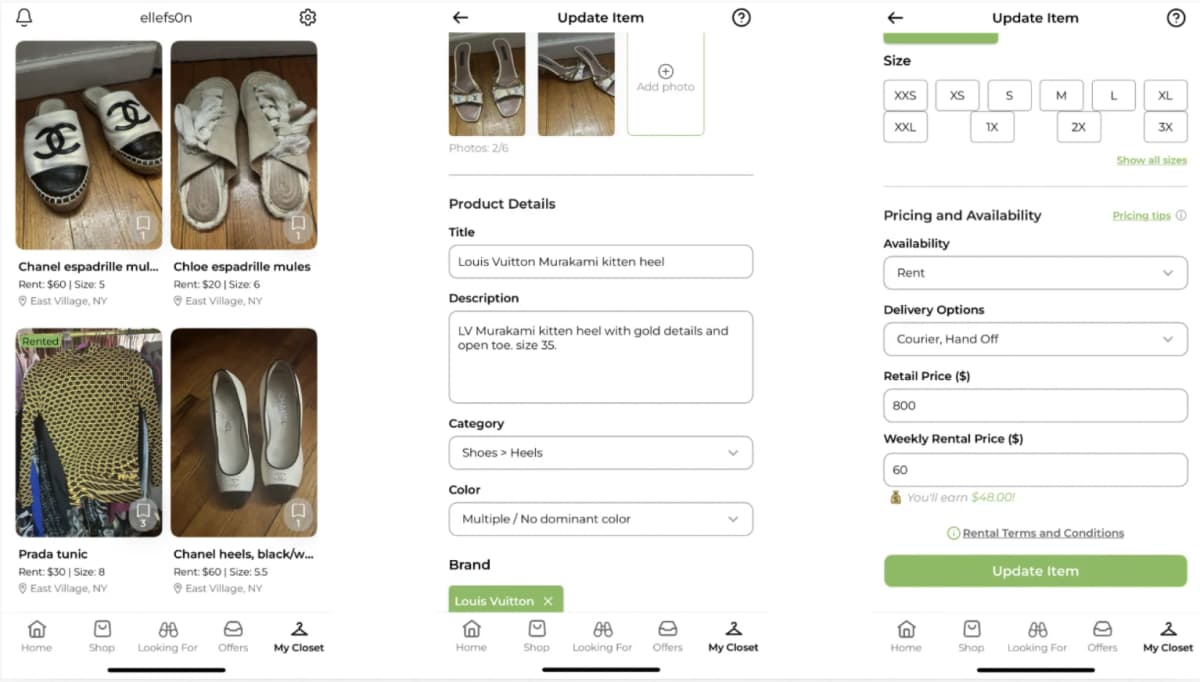Open the Chanel heels black/white photo
The width and height of the screenshot is (1200, 682).
tap(244, 433)
